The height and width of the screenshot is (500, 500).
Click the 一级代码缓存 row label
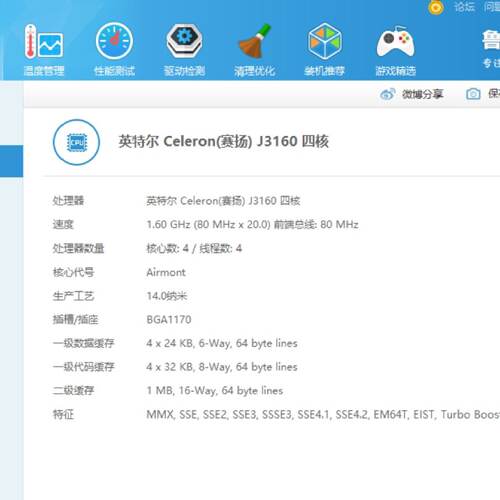(84, 367)
